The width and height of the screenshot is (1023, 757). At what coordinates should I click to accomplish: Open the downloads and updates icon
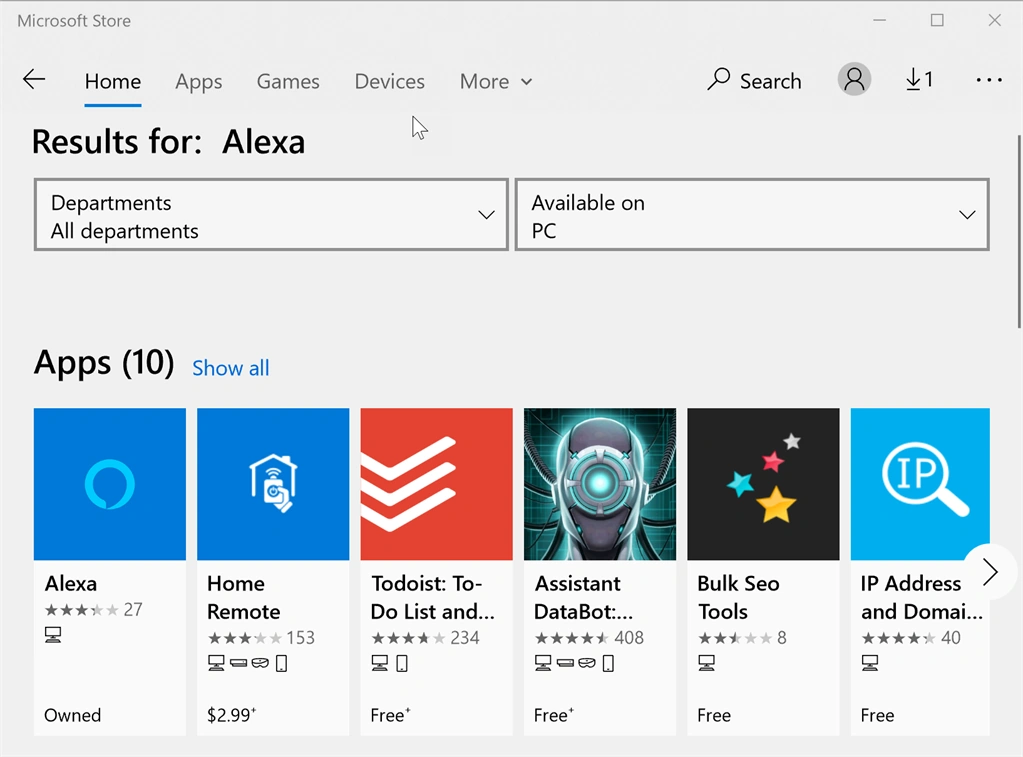click(x=919, y=80)
